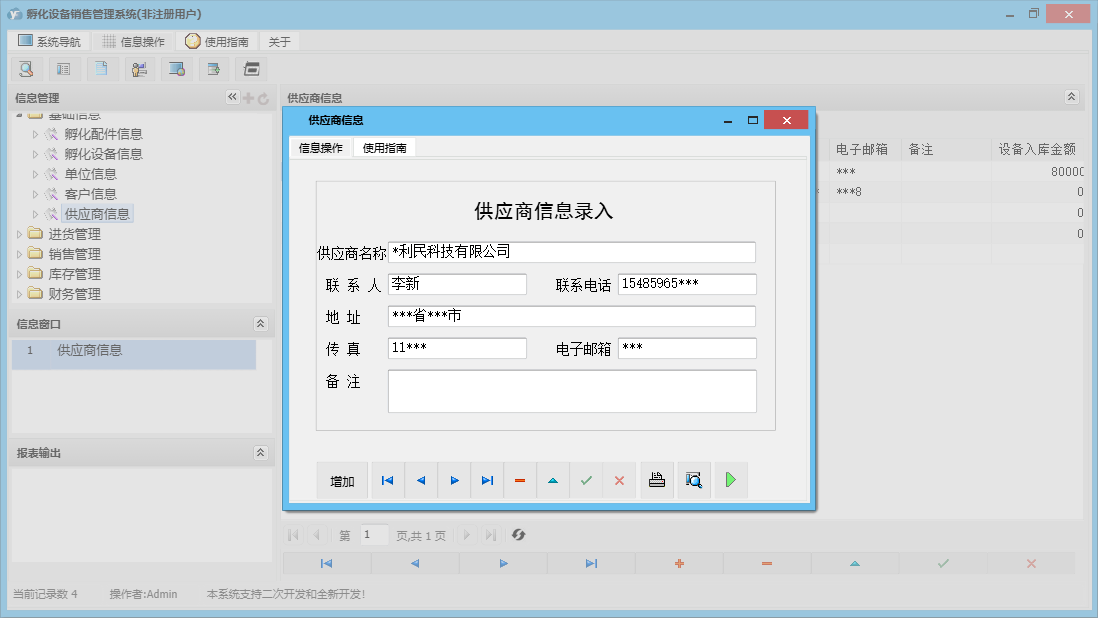Click the monitor with globe toolbar icon
Viewport: 1098px width, 618px height.
[177, 68]
